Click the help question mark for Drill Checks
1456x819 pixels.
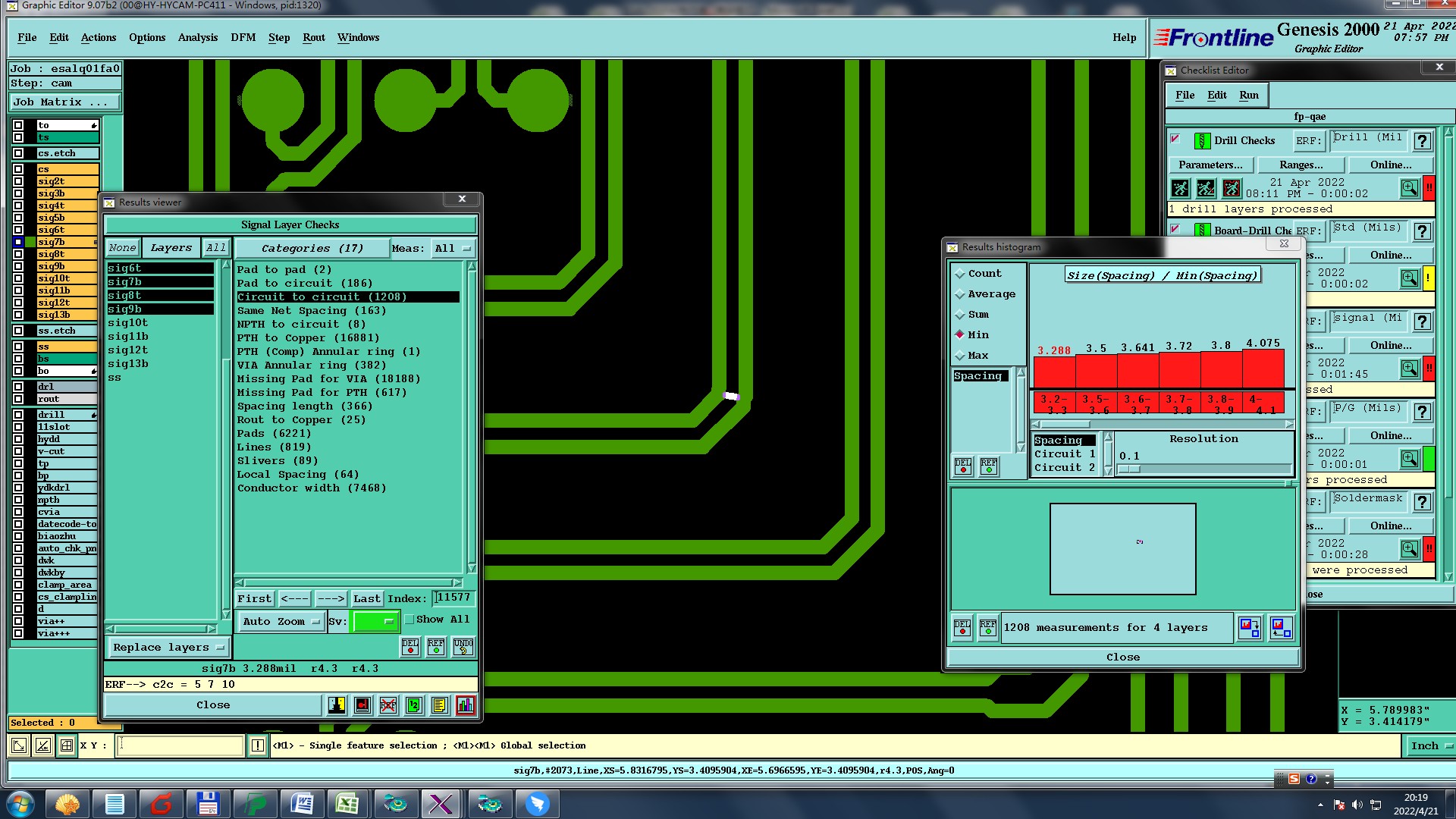(x=1423, y=141)
